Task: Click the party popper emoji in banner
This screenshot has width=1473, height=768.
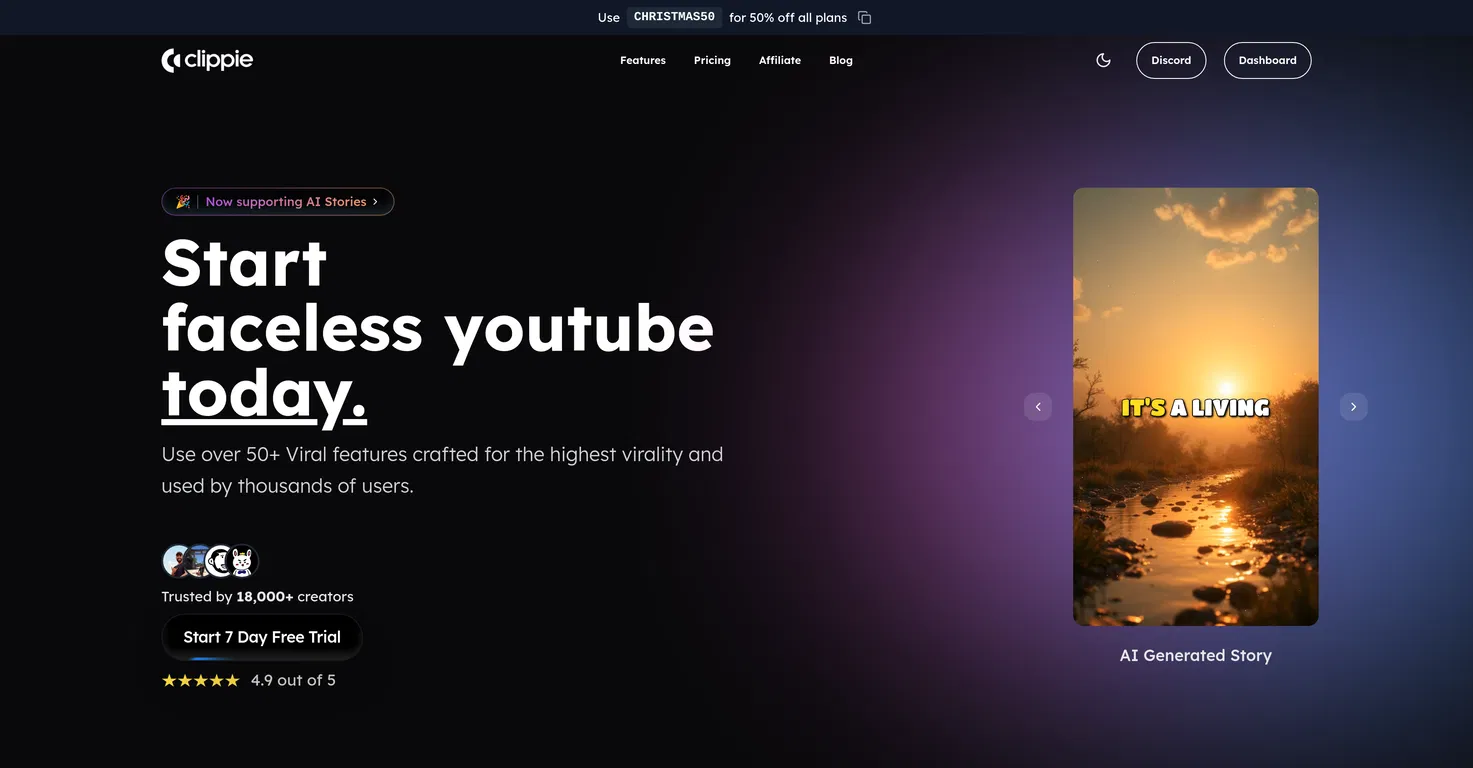Action: [x=183, y=202]
